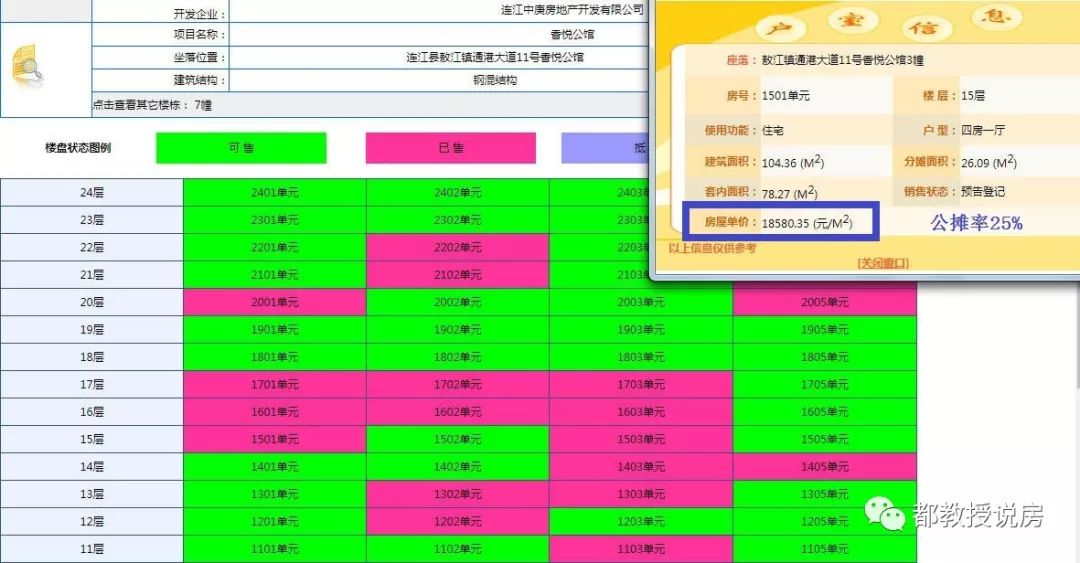Open unit 1903单元
Screen dimensions: 1080x563
tap(641, 330)
